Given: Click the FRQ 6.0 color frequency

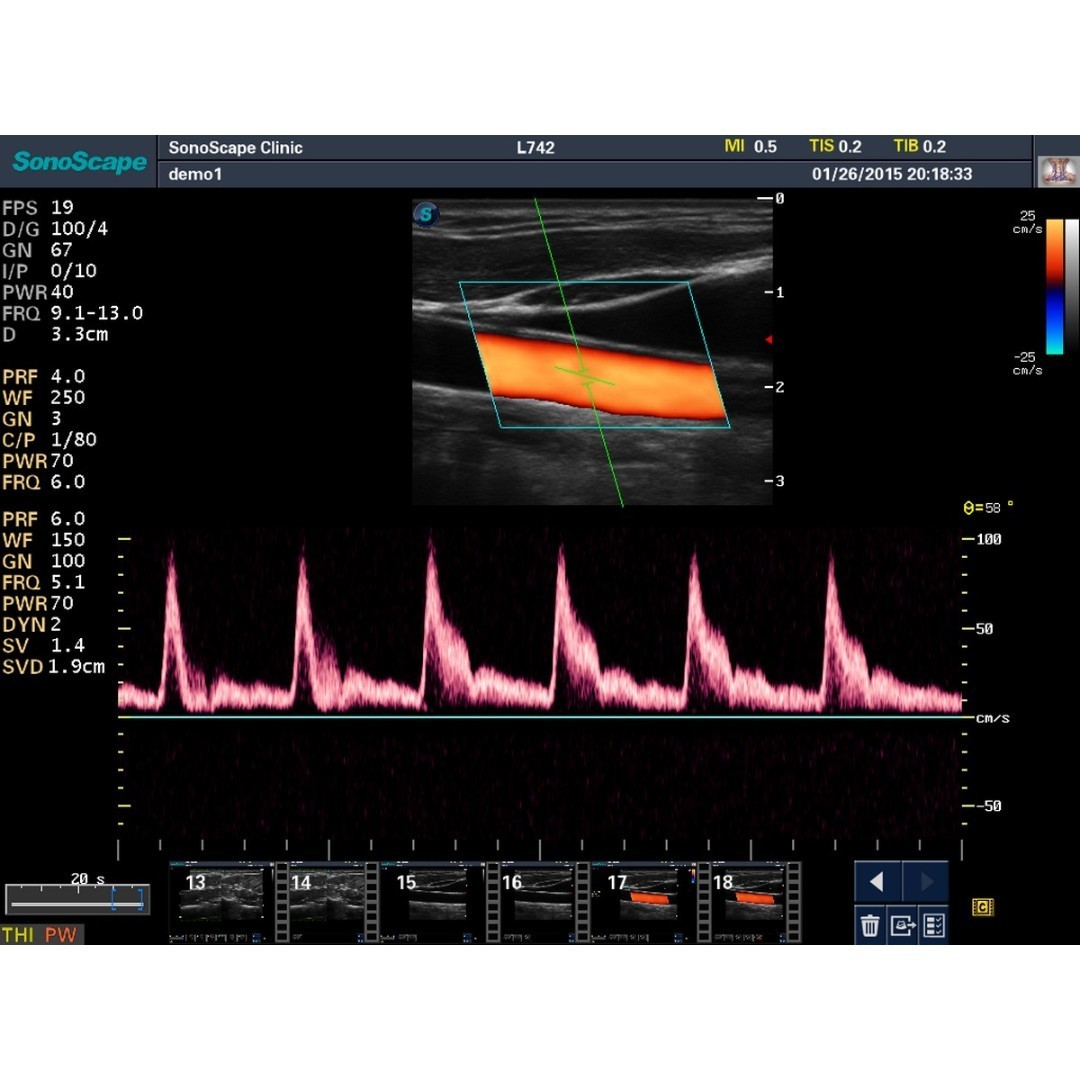Looking at the screenshot, I should tap(43, 482).
